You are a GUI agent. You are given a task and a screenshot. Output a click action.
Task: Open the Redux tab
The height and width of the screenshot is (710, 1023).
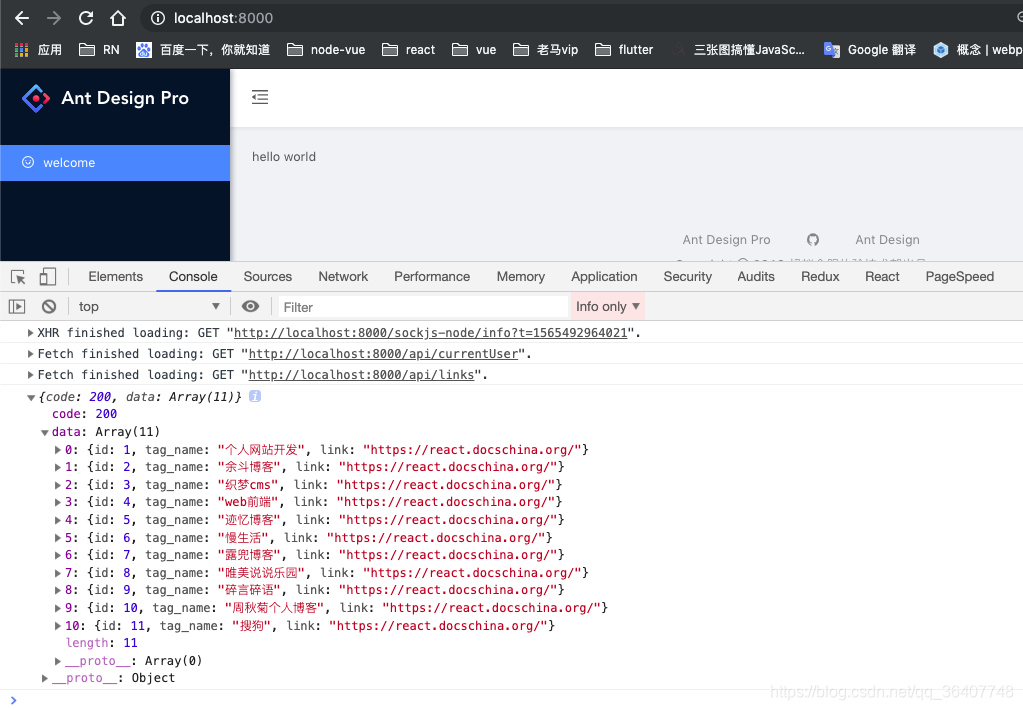(x=820, y=277)
